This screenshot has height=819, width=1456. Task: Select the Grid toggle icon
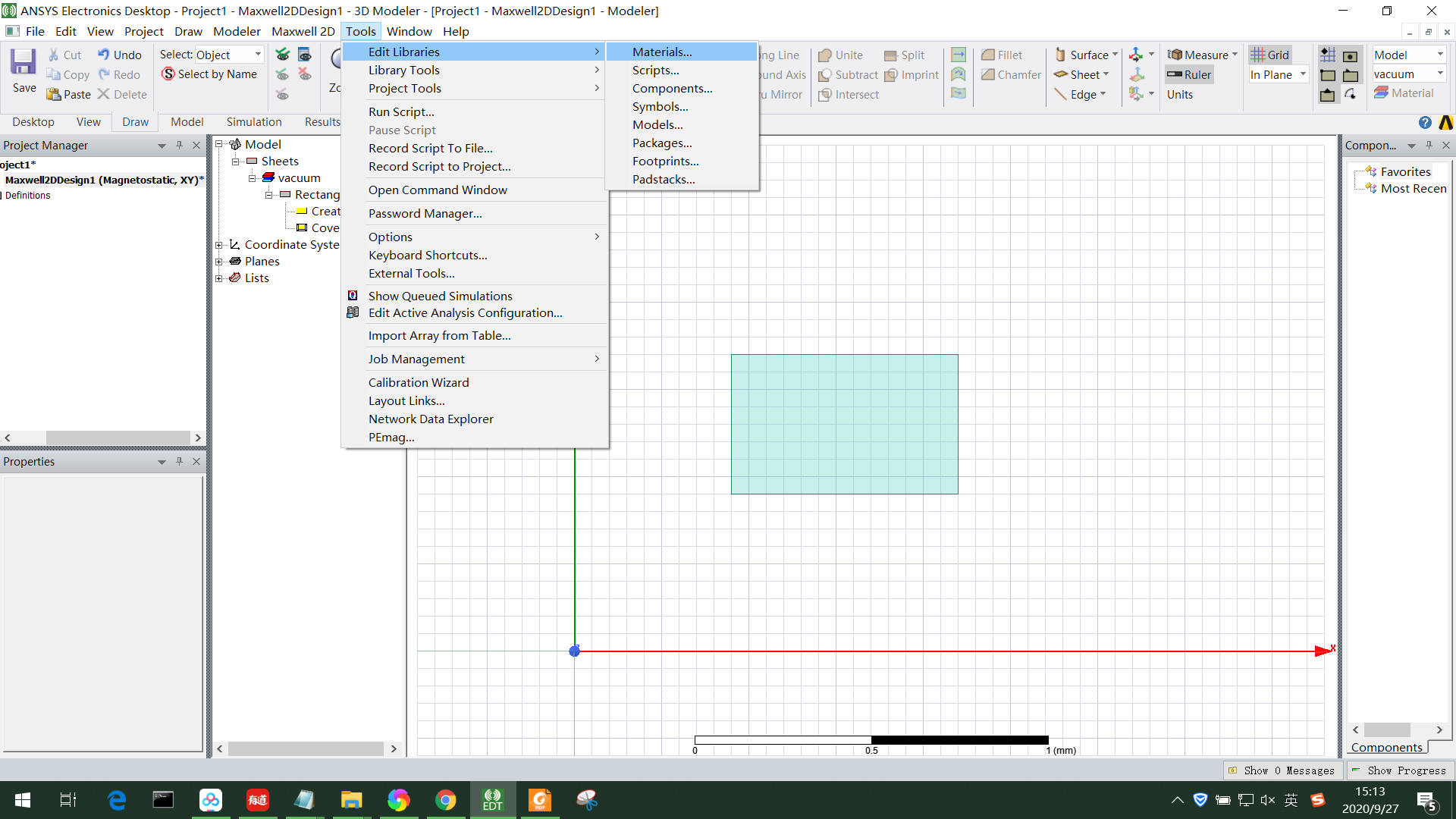1269,54
